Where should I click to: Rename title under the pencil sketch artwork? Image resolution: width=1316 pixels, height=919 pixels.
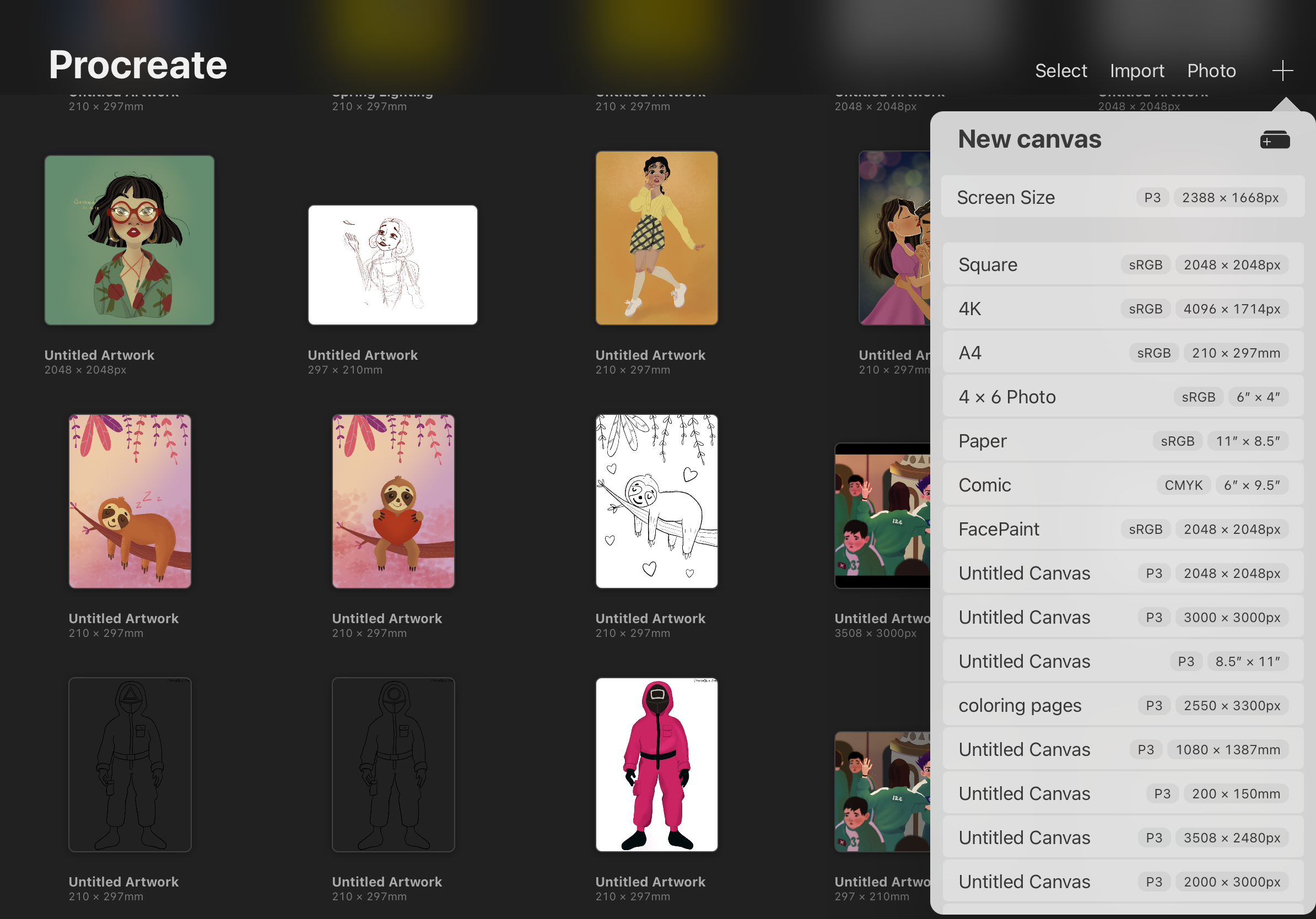click(363, 355)
